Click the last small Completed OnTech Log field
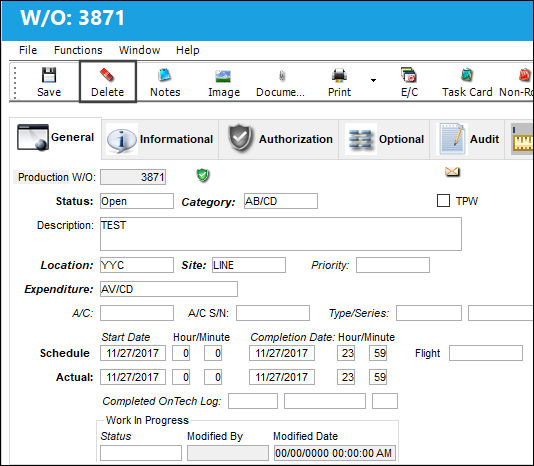Screen dimensions: 534x466 click(385, 401)
